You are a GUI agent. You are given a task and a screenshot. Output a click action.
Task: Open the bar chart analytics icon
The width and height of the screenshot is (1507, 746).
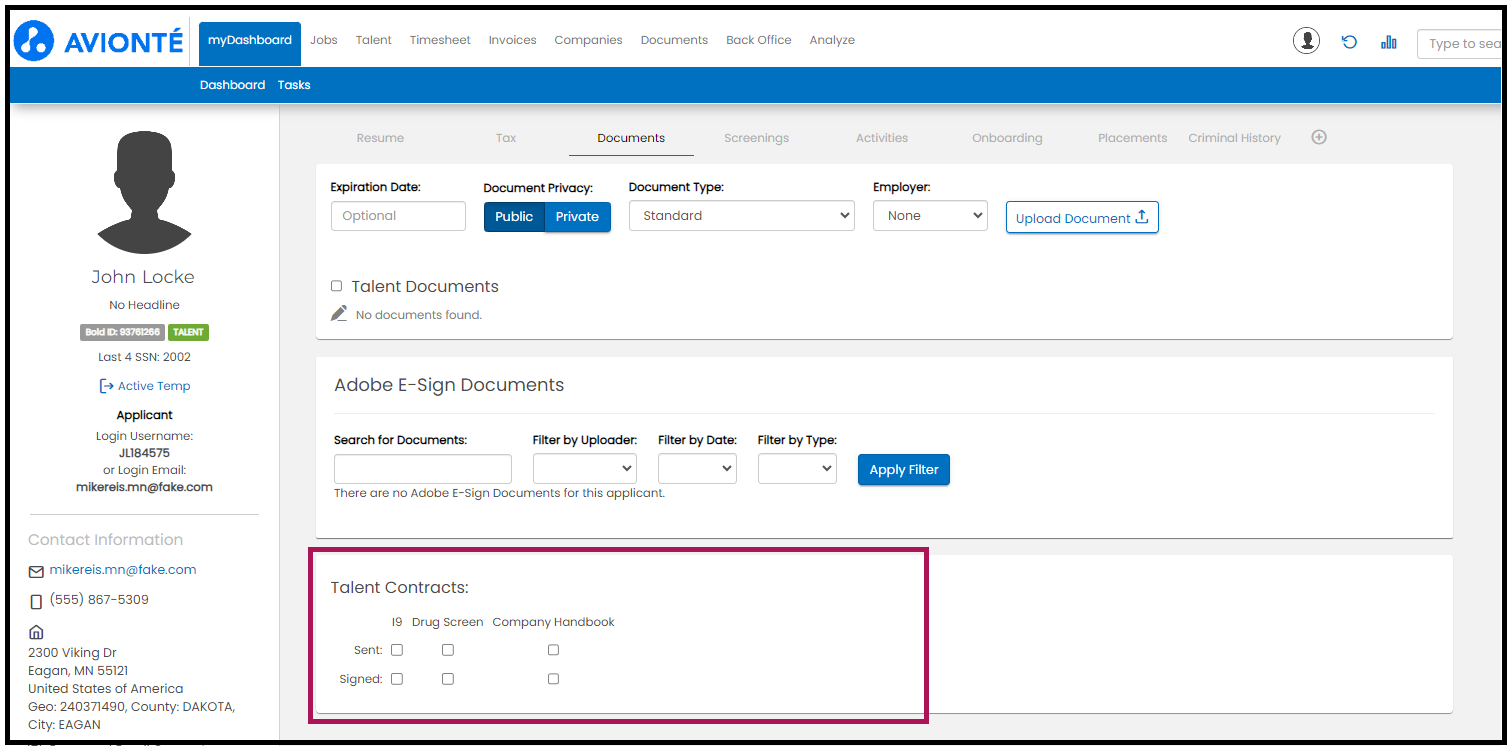point(1388,42)
